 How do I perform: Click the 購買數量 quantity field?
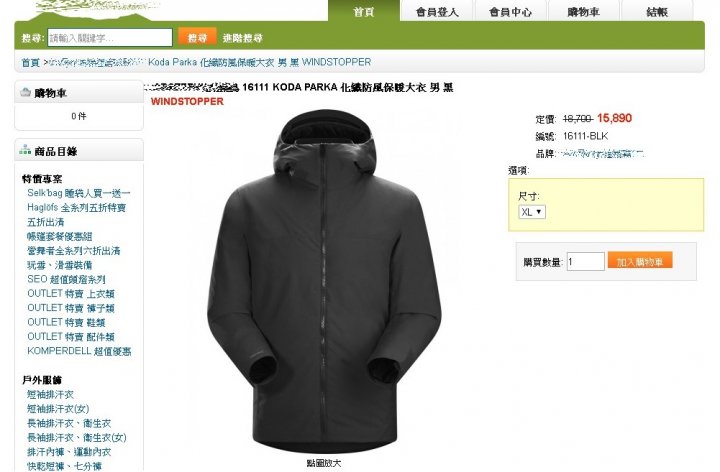585,262
